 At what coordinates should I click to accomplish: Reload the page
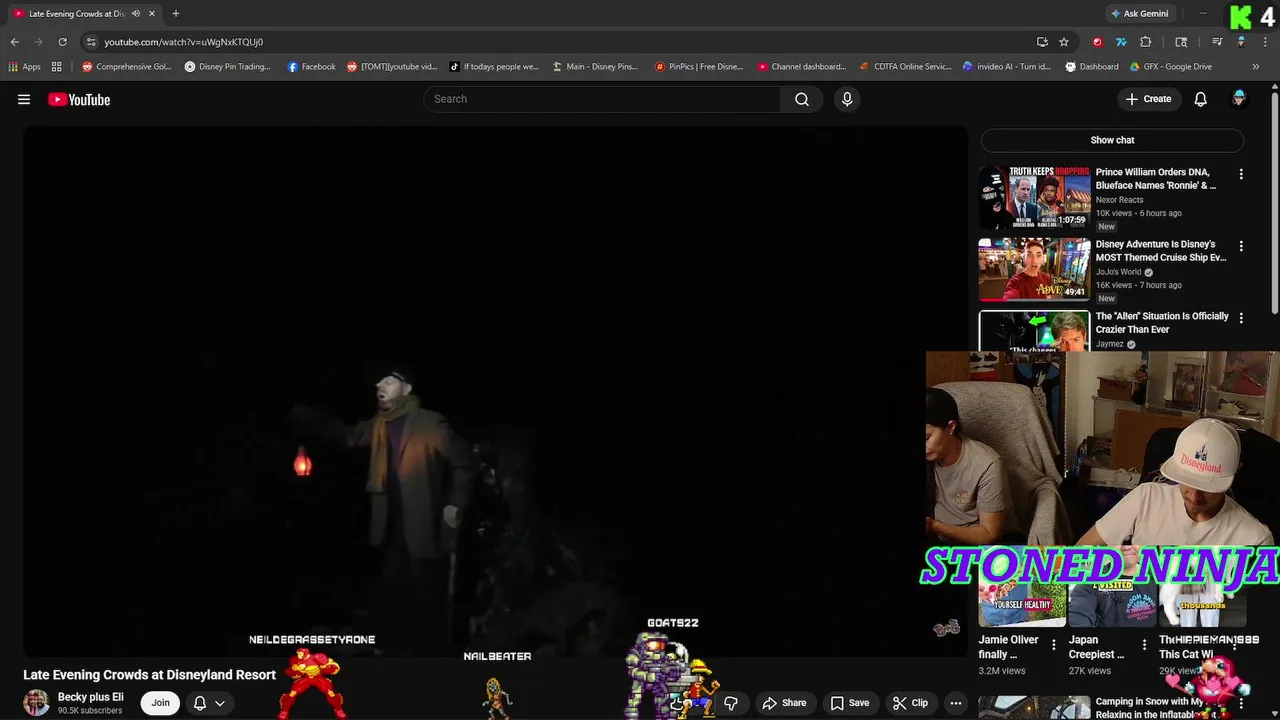pyautogui.click(x=62, y=42)
